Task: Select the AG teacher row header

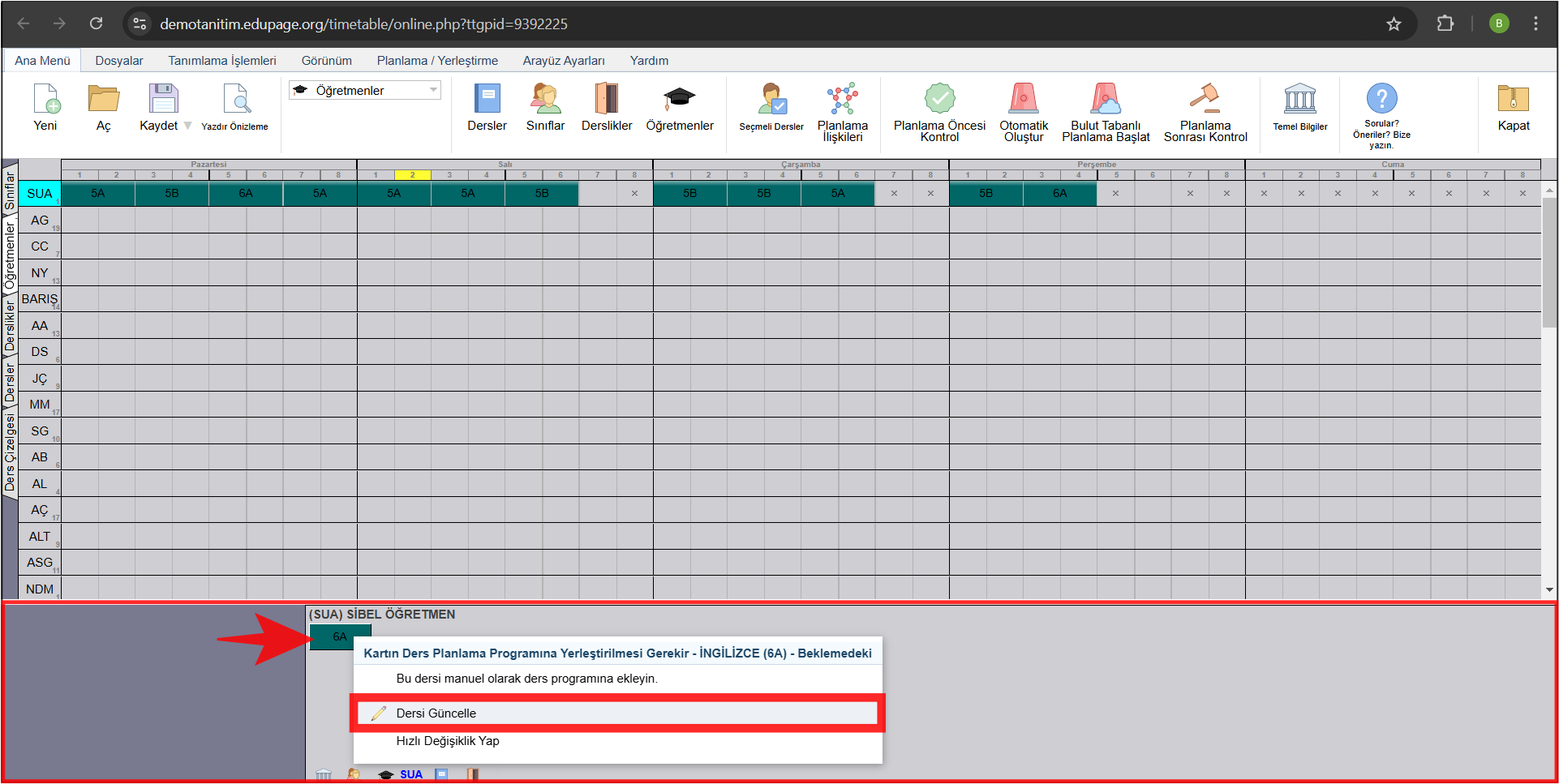Action: (x=40, y=220)
